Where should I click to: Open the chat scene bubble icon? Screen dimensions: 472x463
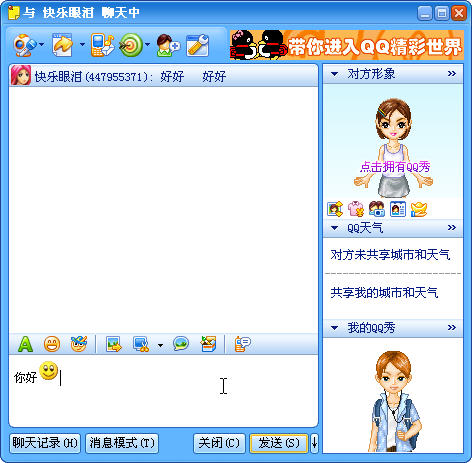(x=181, y=344)
